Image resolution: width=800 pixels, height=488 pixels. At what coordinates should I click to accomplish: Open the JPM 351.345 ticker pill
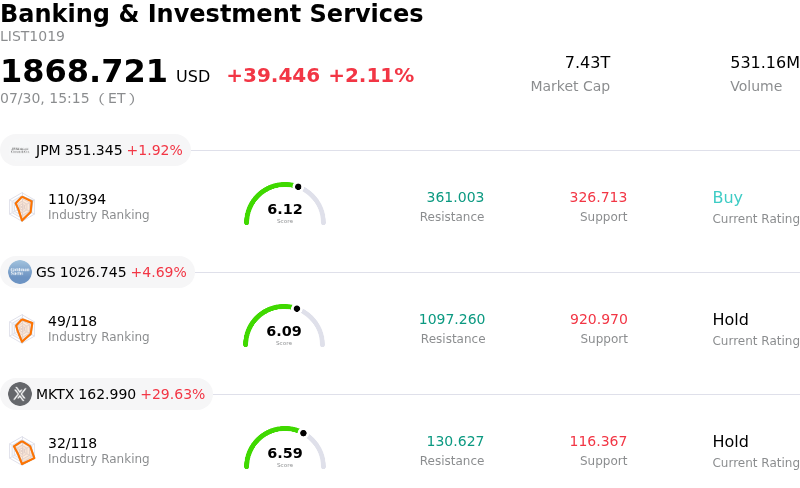[x=95, y=151]
